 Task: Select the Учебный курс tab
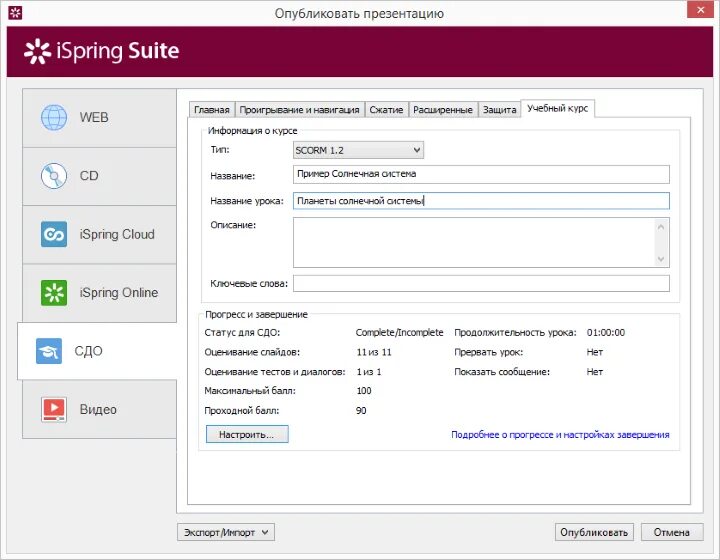(x=557, y=108)
